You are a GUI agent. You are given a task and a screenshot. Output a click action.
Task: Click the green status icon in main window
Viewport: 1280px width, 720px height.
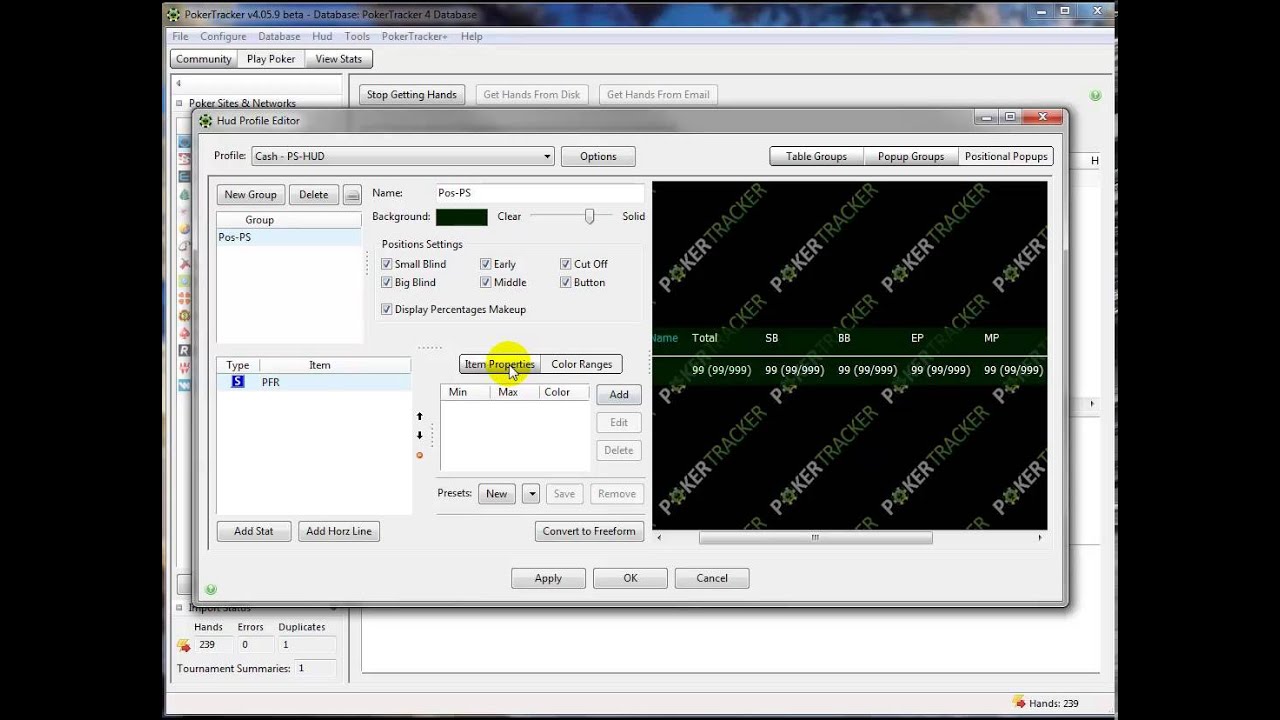point(1095,95)
